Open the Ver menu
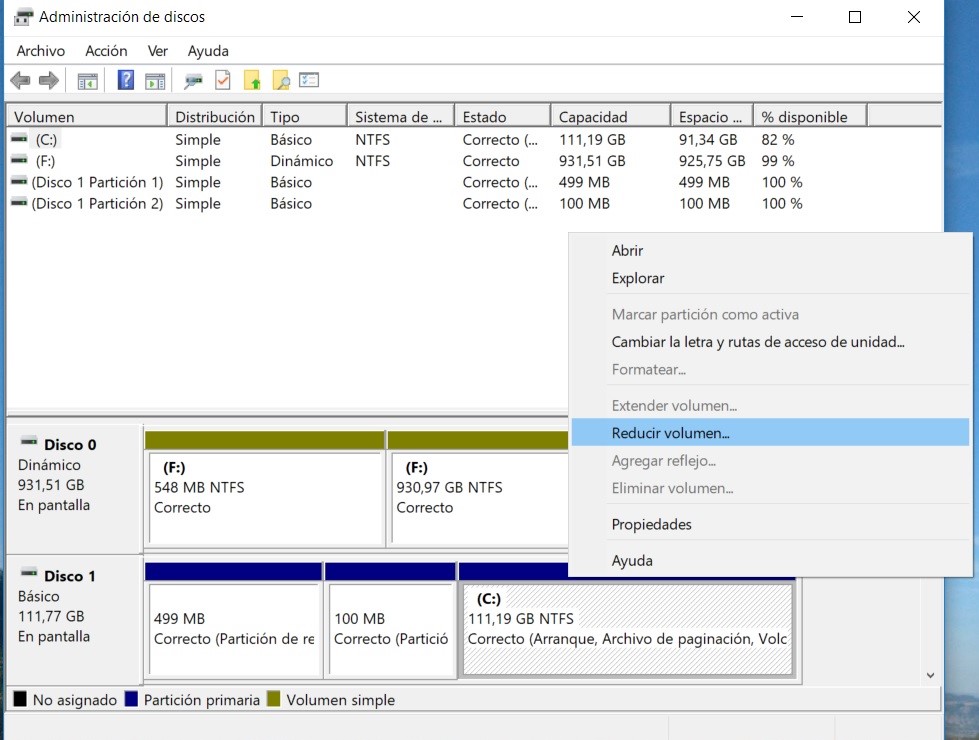The width and height of the screenshot is (979, 740). point(158,51)
